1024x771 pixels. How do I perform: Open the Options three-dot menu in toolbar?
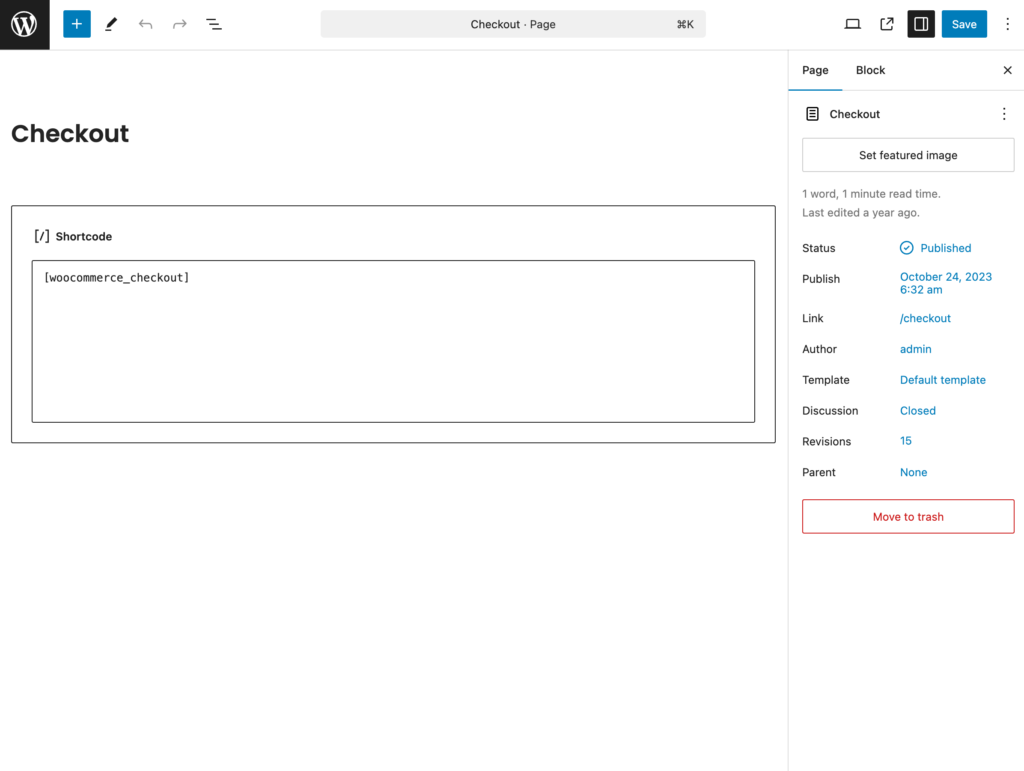[1007, 24]
